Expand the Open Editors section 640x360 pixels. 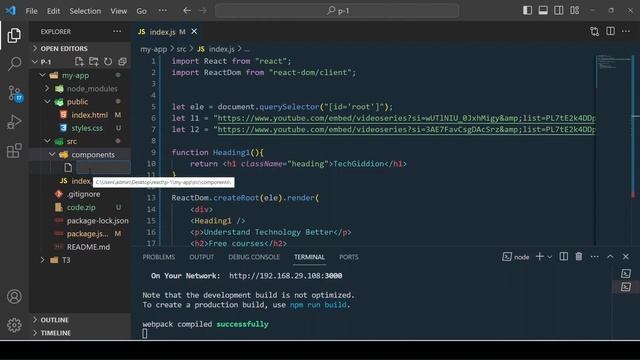[81, 48]
